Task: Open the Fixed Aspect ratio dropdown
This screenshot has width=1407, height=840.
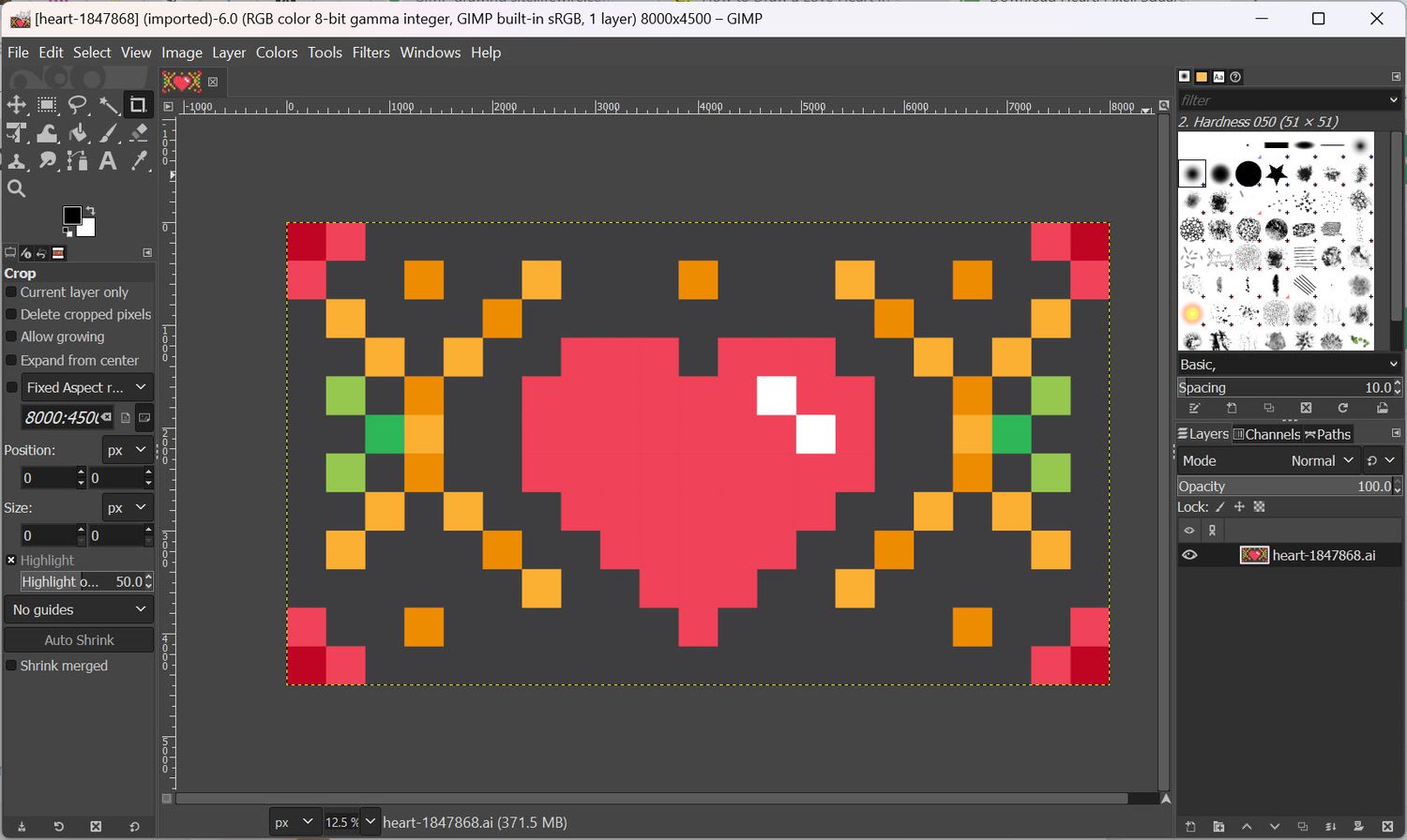Action: click(x=87, y=387)
